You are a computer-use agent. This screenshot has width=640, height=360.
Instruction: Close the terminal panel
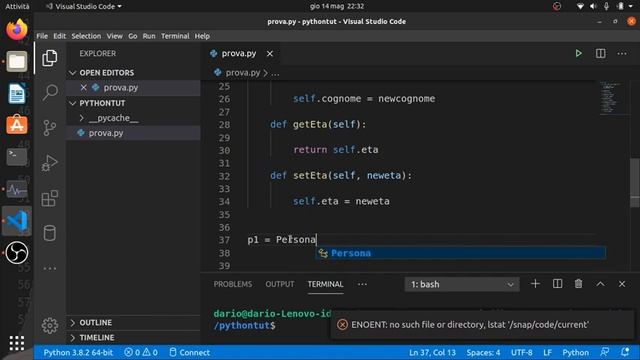[x=622, y=284]
